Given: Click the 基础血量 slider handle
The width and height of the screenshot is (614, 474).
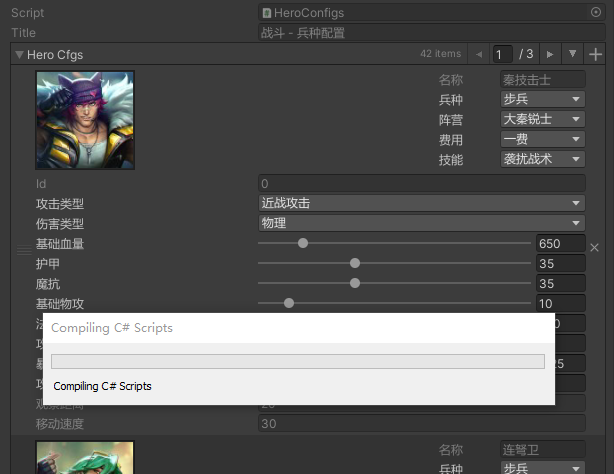Looking at the screenshot, I should [303, 243].
